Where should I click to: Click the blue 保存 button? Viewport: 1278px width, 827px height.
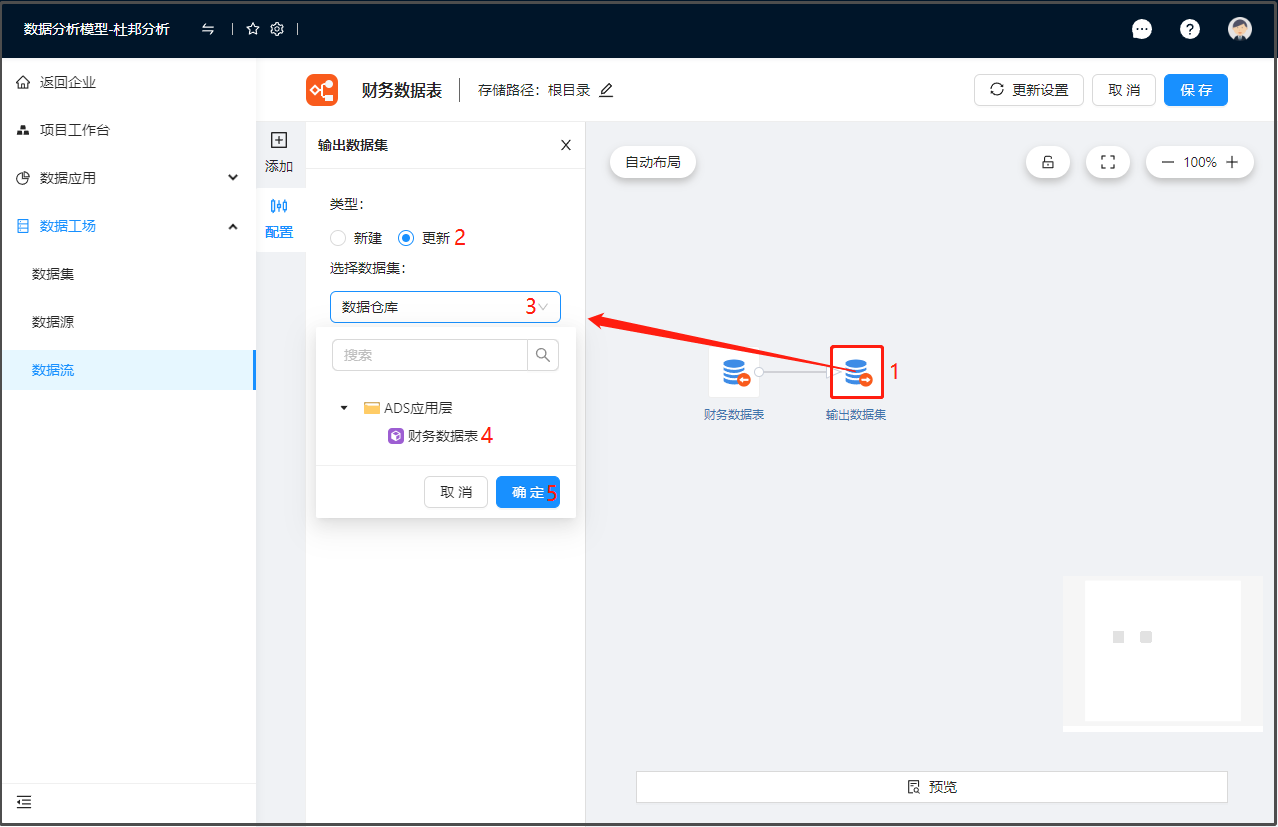(x=1195, y=90)
